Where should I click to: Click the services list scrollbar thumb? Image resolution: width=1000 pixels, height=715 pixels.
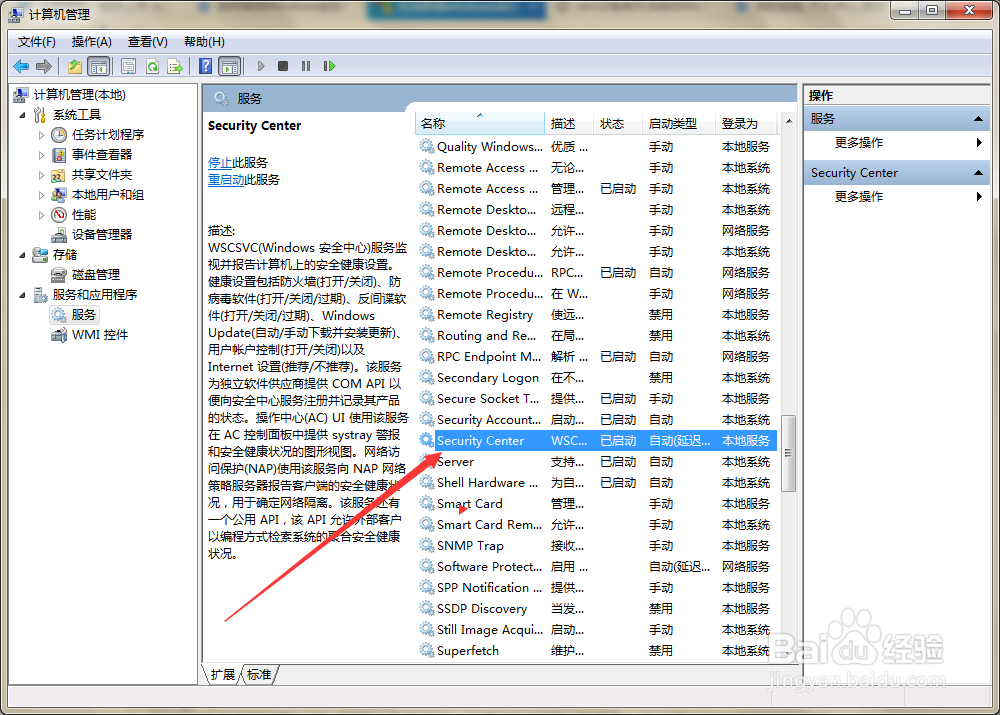click(788, 453)
